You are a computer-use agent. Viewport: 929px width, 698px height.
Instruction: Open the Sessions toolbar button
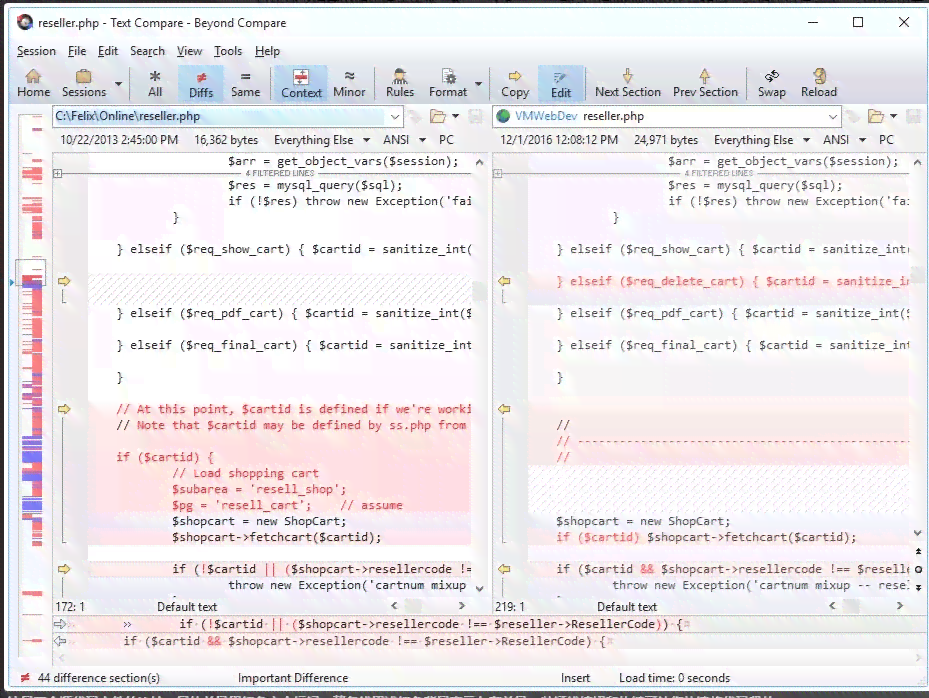click(84, 83)
